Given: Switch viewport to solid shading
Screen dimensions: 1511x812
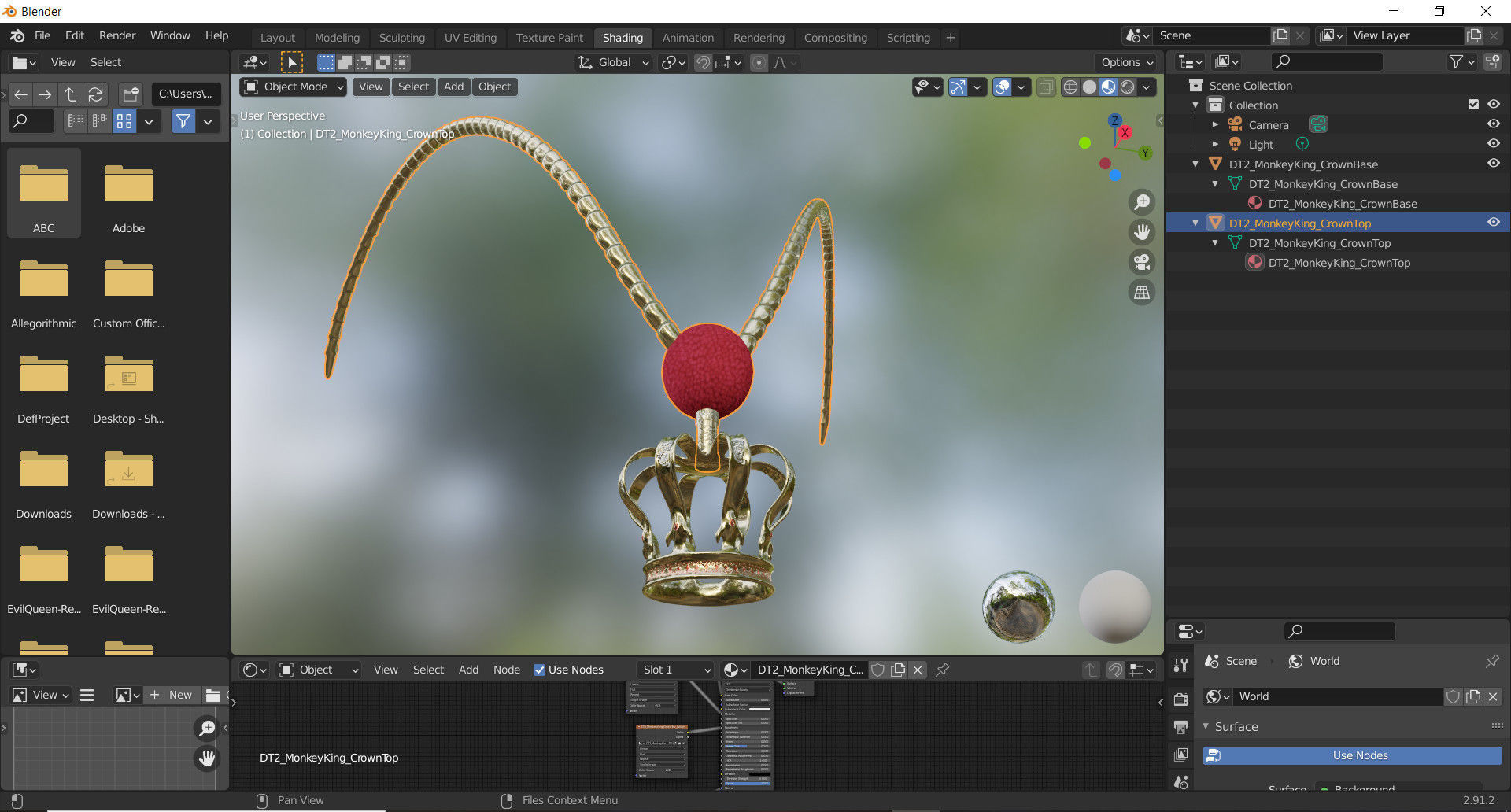Looking at the screenshot, I should 1089,87.
